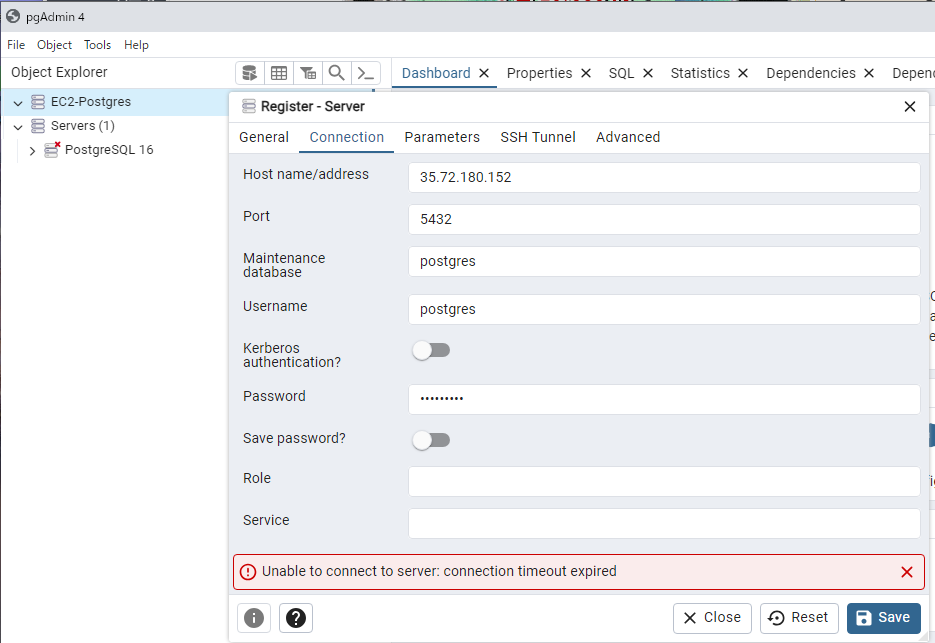Collapse the Servers (1) tree node
Viewport: 935px width, 643px height.
tap(18, 127)
